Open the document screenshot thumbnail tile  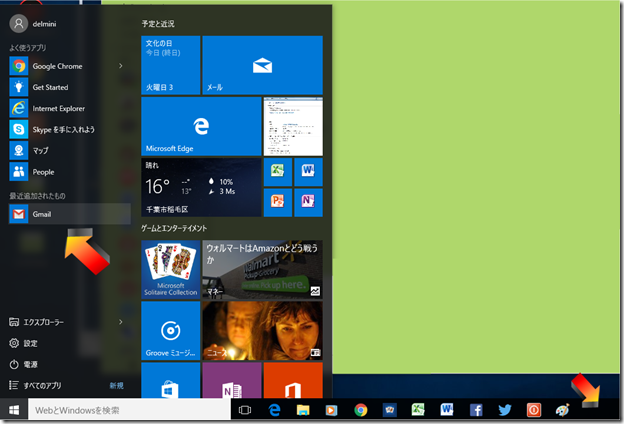293,126
